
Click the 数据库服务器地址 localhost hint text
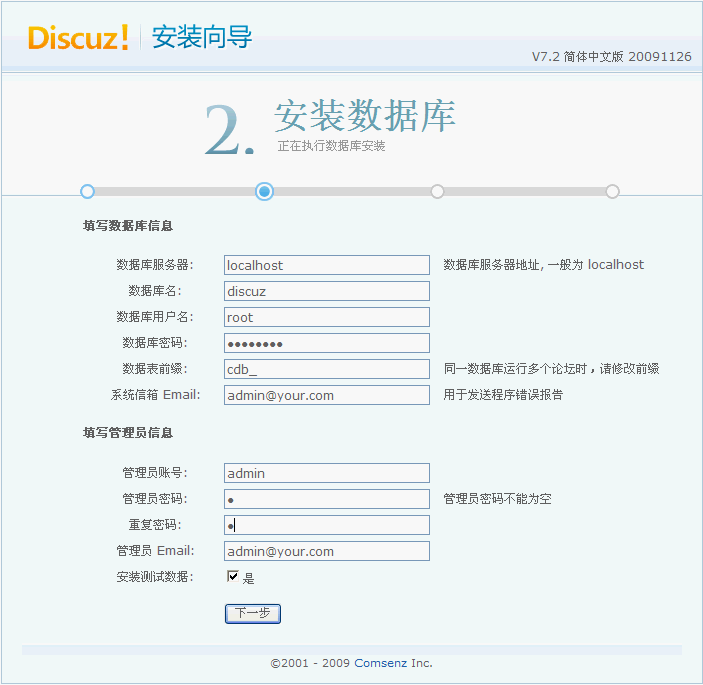pyautogui.click(x=543, y=264)
